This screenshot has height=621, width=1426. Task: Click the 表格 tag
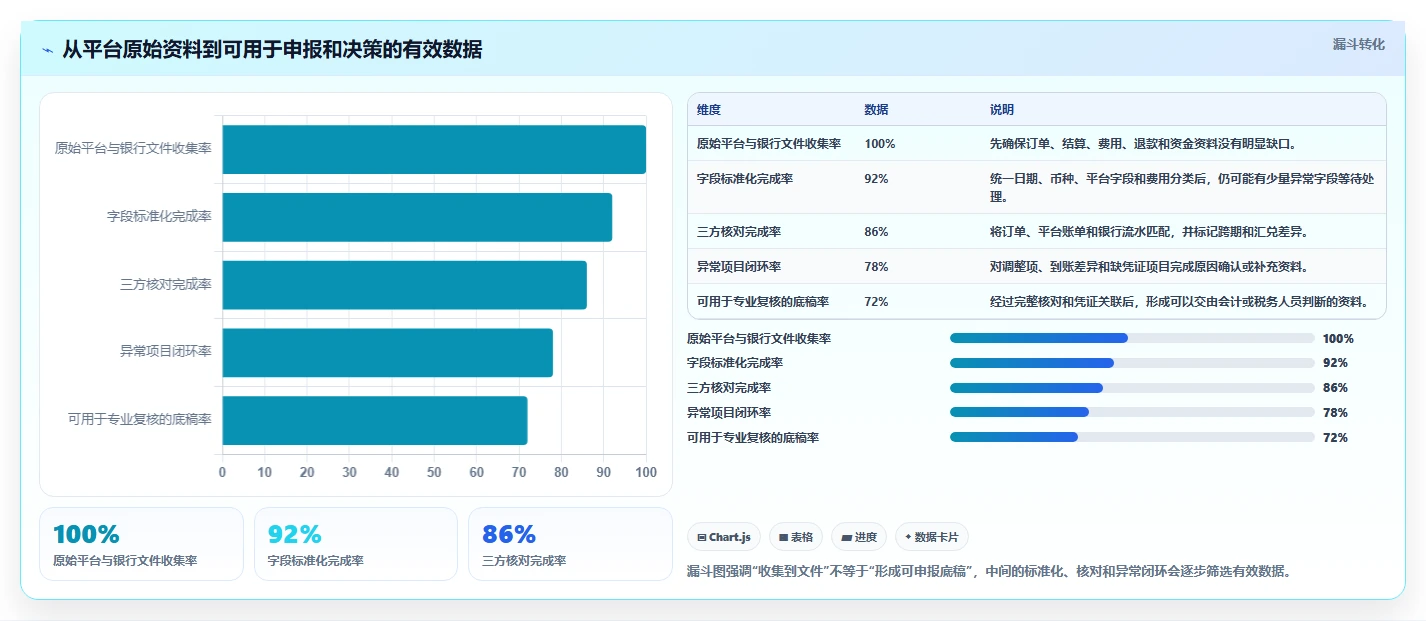[x=797, y=537]
